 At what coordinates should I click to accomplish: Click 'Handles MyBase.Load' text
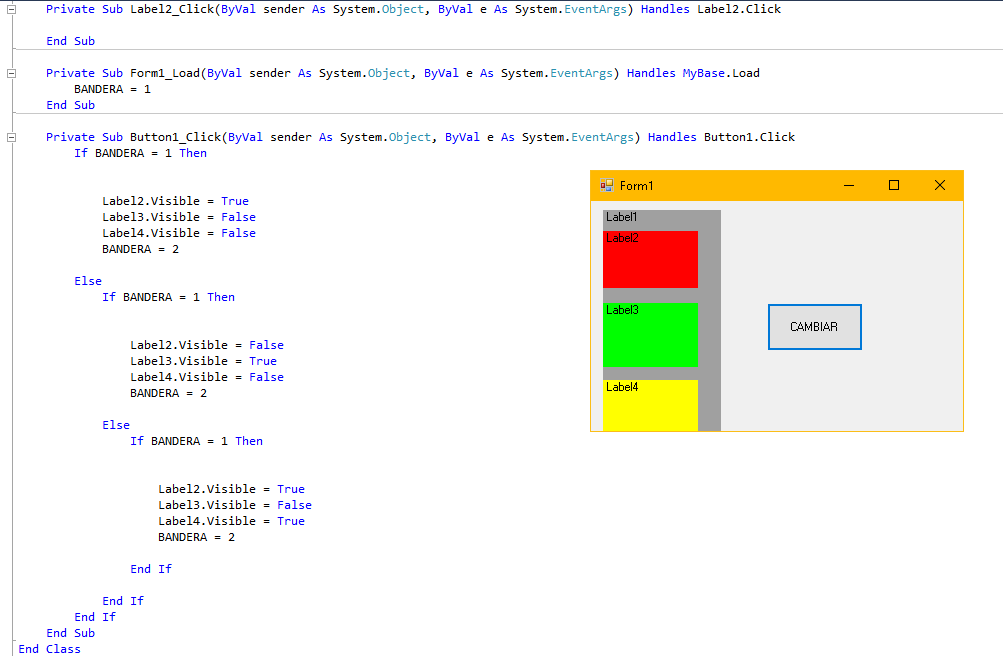click(x=693, y=74)
